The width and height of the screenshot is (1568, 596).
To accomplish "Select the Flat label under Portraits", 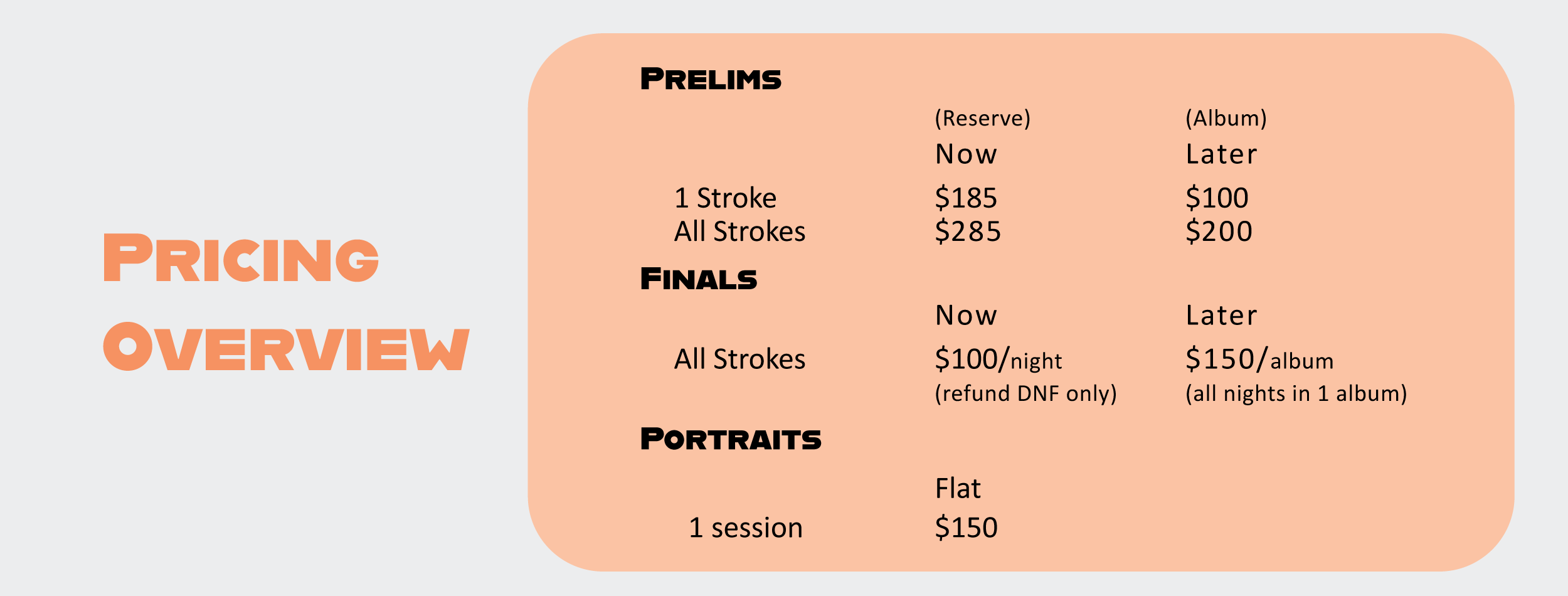I will coord(958,489).
